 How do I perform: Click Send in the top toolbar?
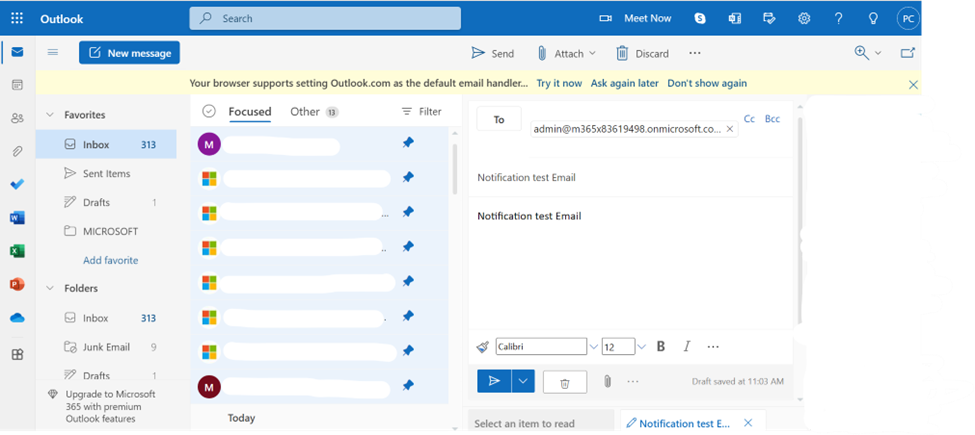pyautogui.click(x=492, y=53)
